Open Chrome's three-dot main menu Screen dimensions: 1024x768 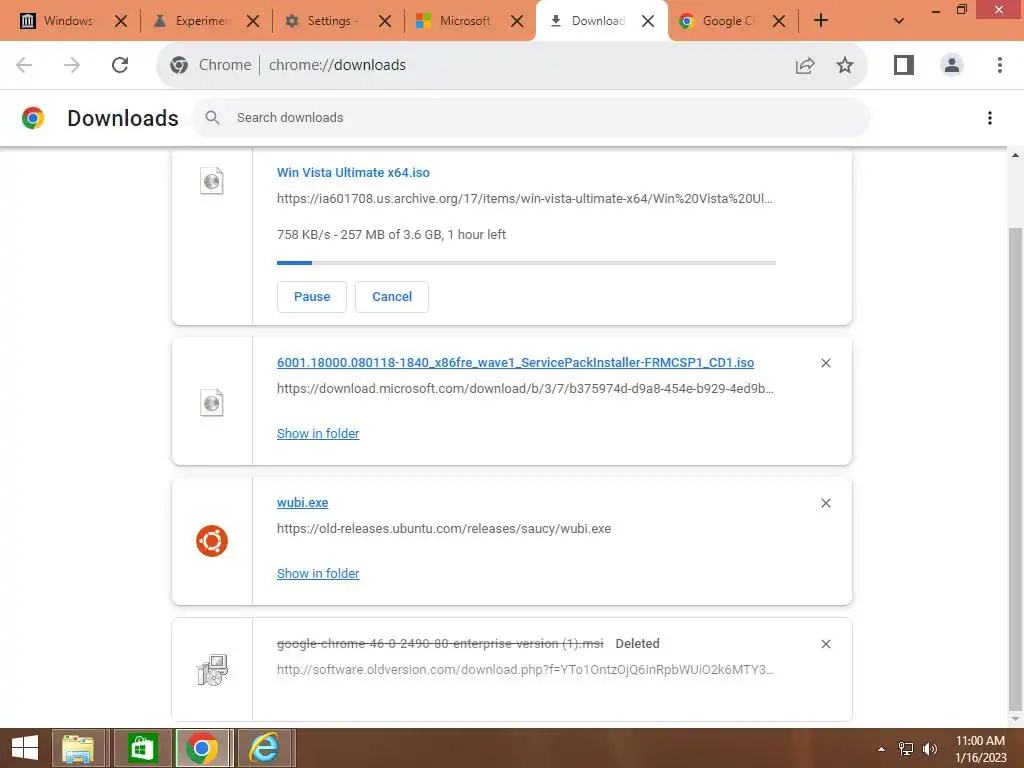pos(1000,65)
